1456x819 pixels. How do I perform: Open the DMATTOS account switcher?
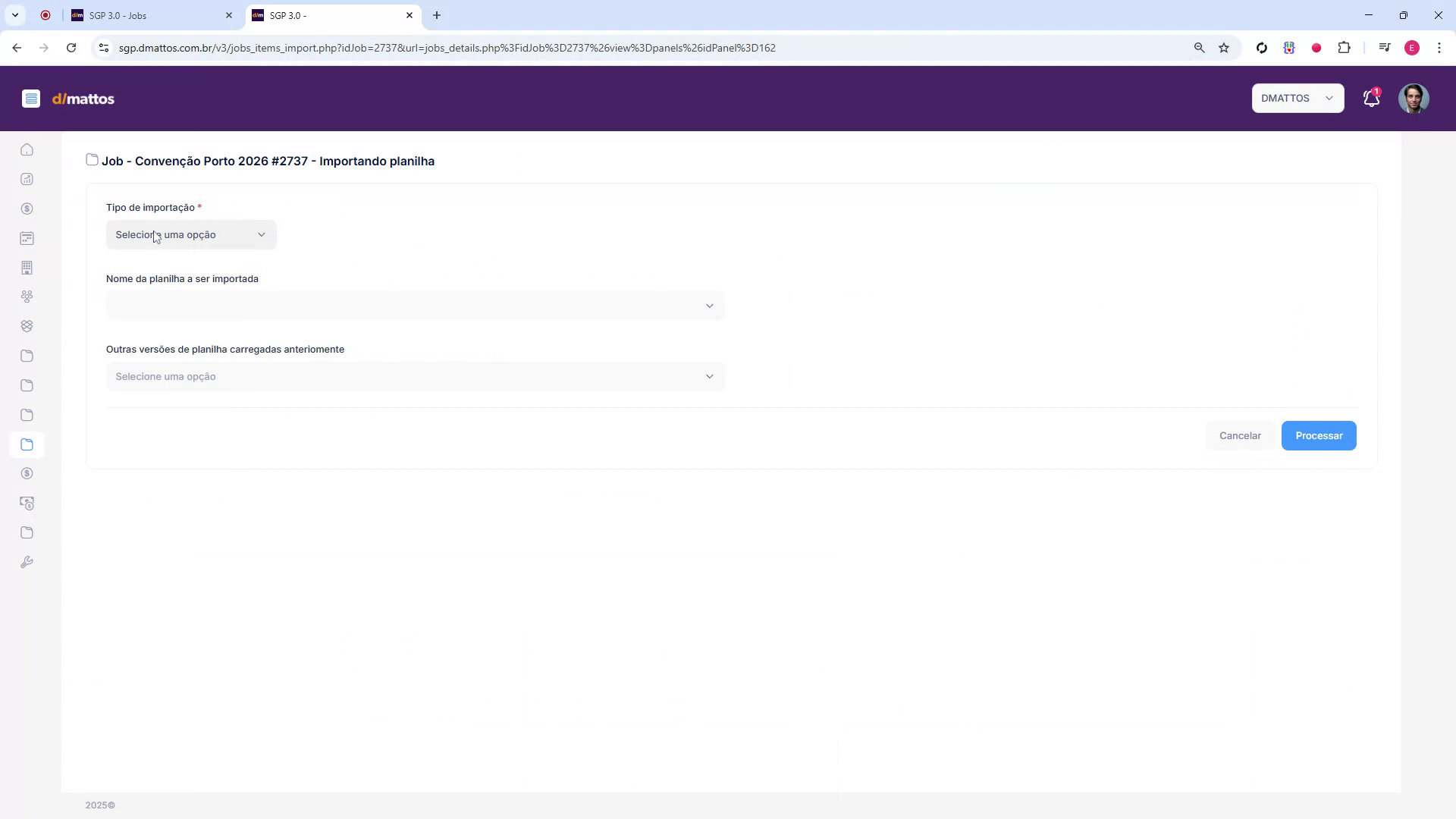point(1298,98)
